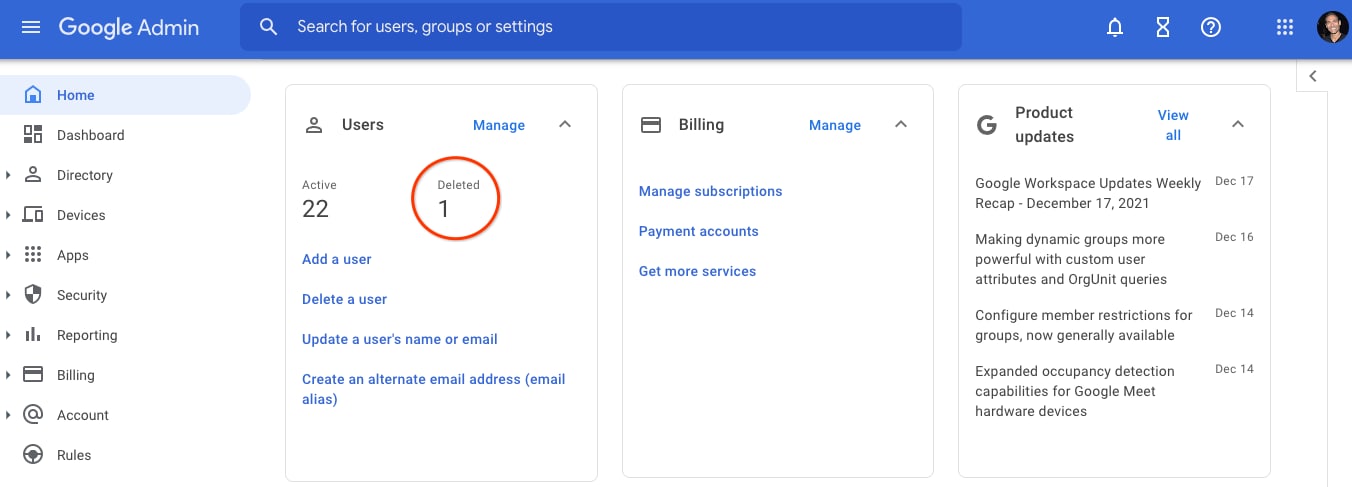The width and height of the screenshot is (1352, 487).
Task: Open the main hamburger menu
Action: (x=31, y=27)
